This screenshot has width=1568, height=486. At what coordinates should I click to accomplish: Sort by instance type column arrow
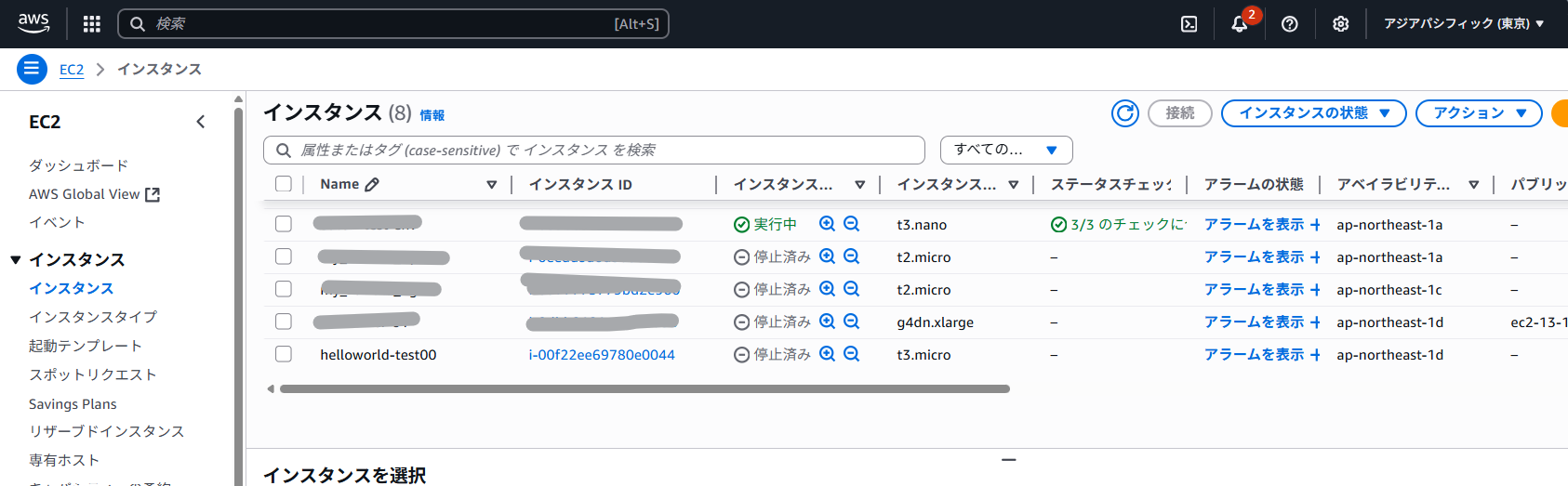pos(1014,185)
